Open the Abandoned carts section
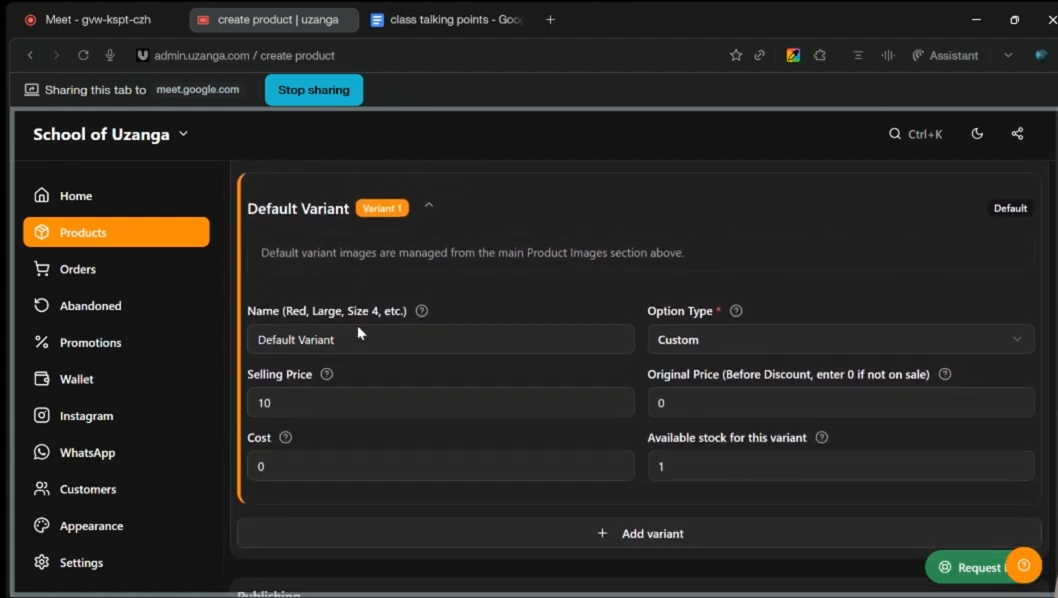Screen dimensions: 1058x598 point(116,306)
